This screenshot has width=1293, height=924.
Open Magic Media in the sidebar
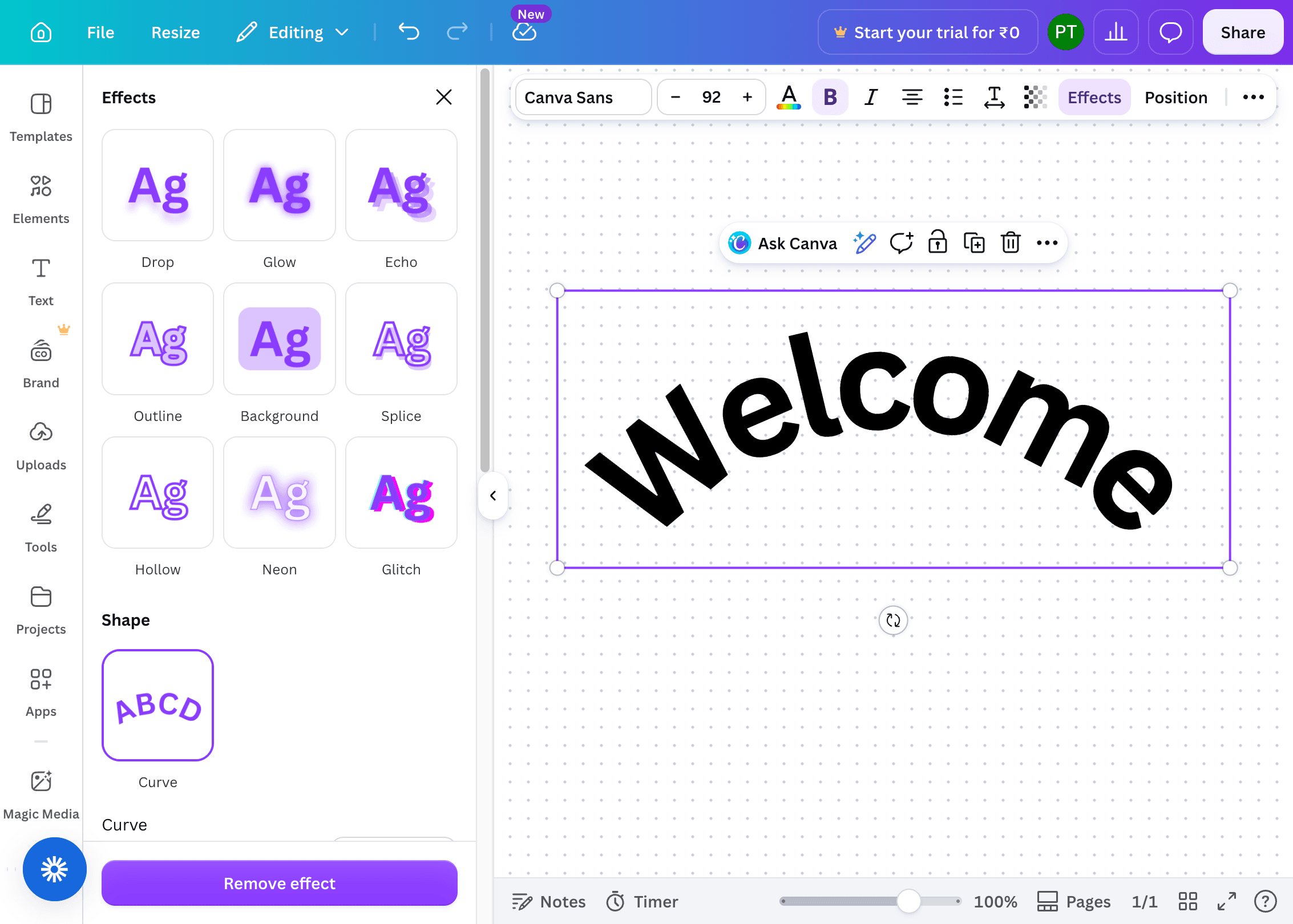coord(41,796)
